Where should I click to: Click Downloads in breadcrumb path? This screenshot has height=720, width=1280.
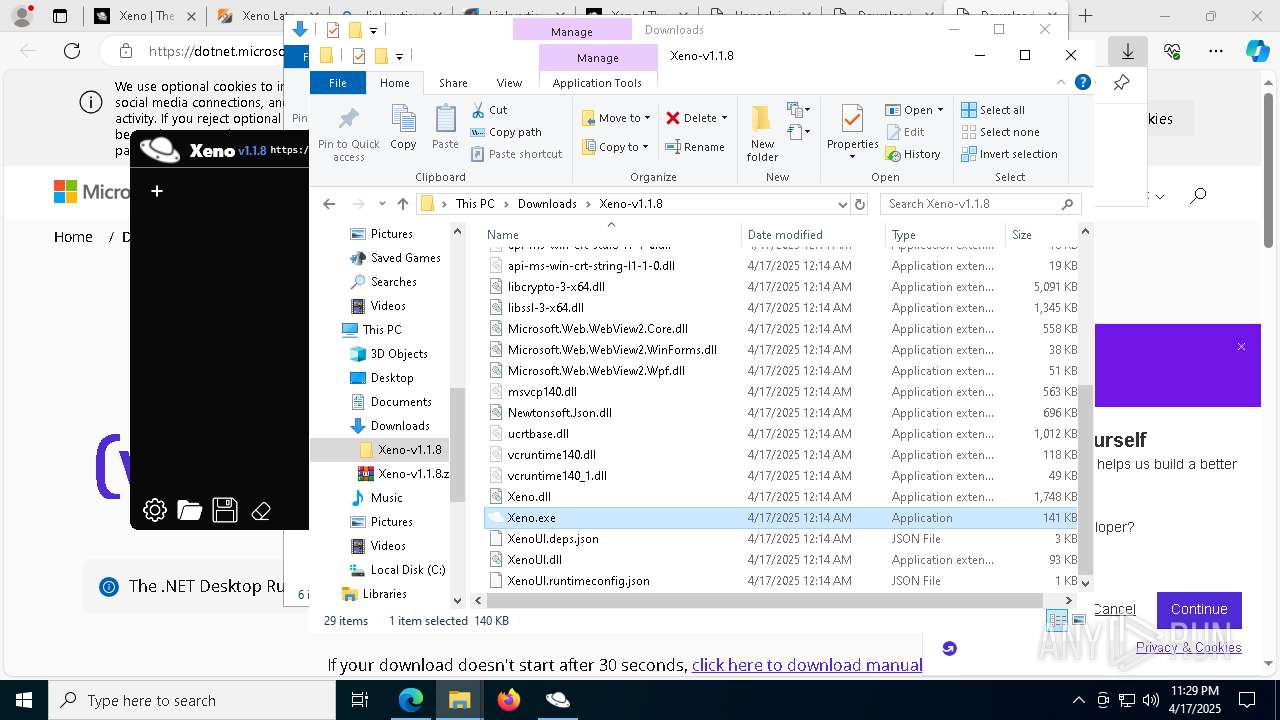547,204
